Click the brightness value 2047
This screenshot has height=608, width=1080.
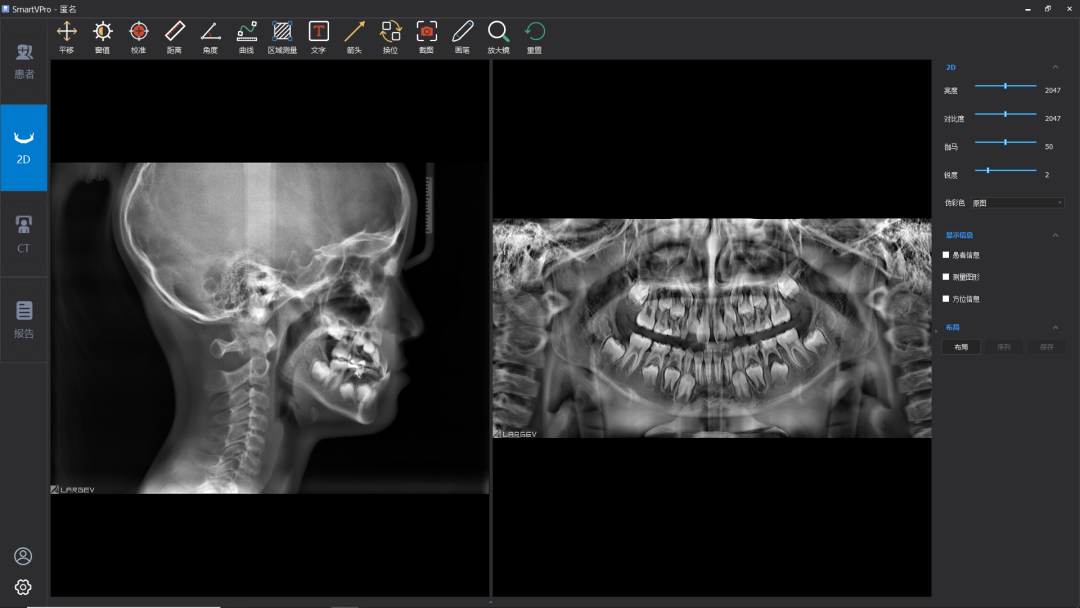tap(1052, 90)
